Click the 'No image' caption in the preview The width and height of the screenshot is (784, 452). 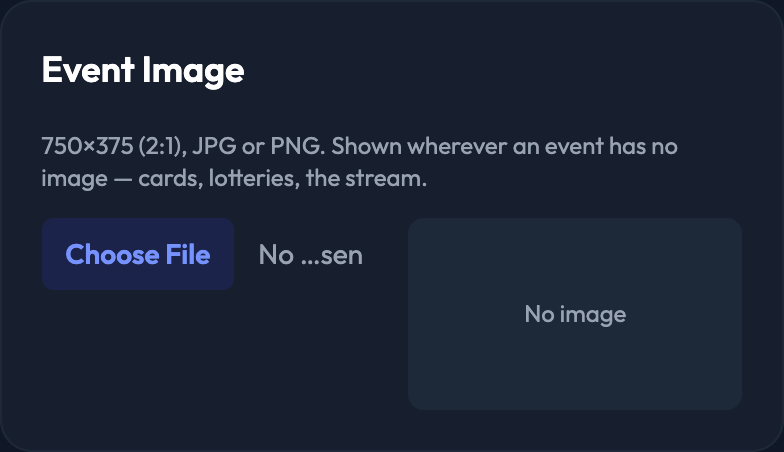575,314
